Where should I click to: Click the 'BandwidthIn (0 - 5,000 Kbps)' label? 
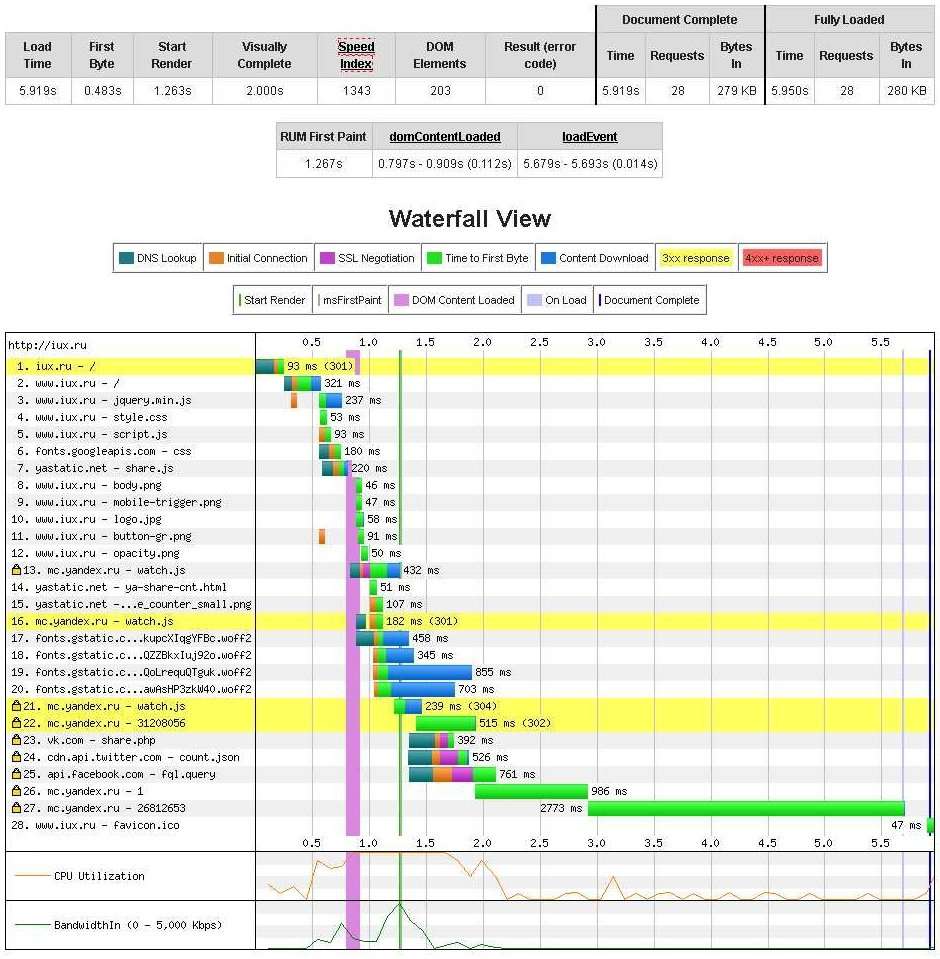138,925
